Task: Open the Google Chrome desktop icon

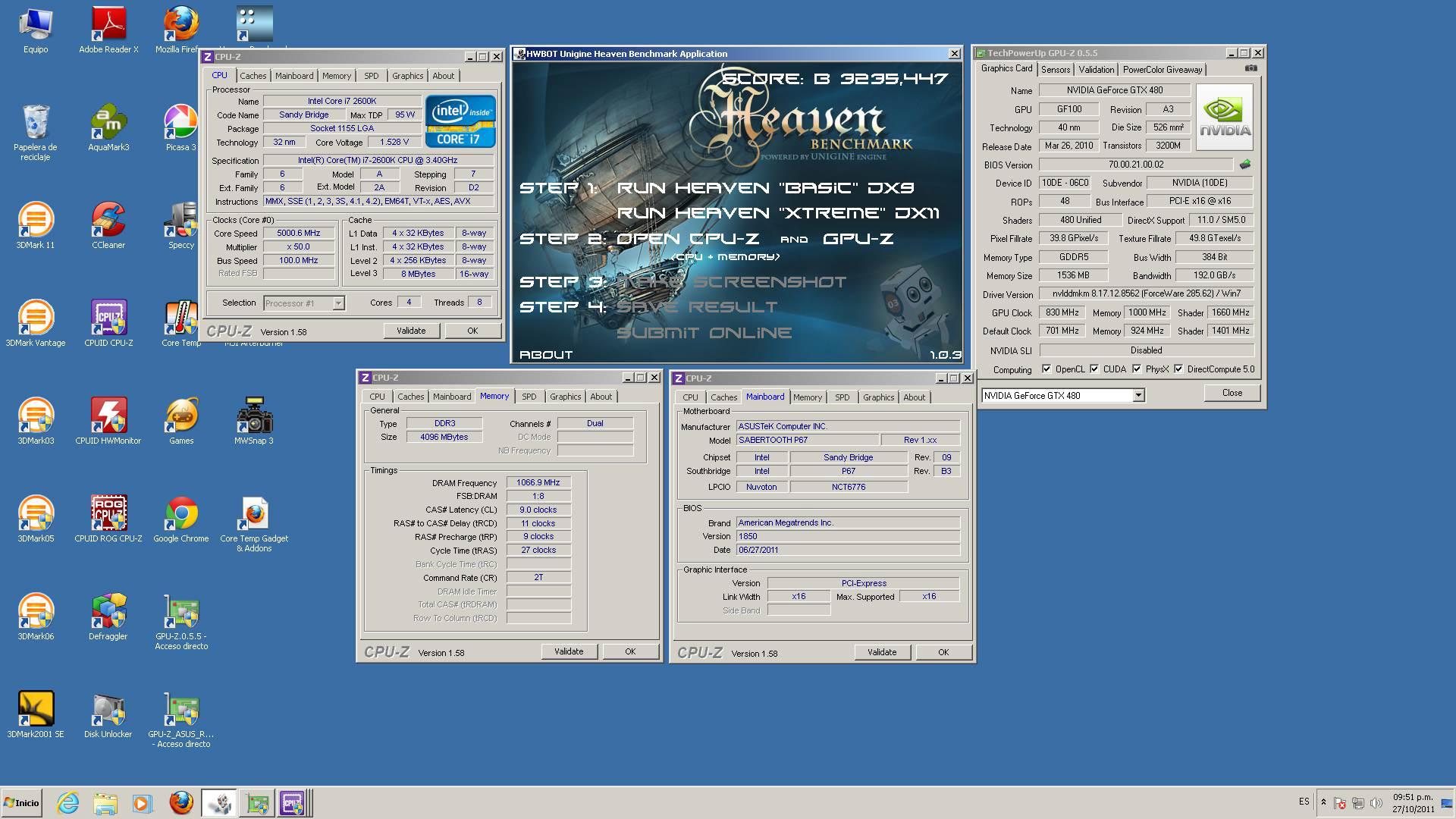Action: click(x=181, y=519)
